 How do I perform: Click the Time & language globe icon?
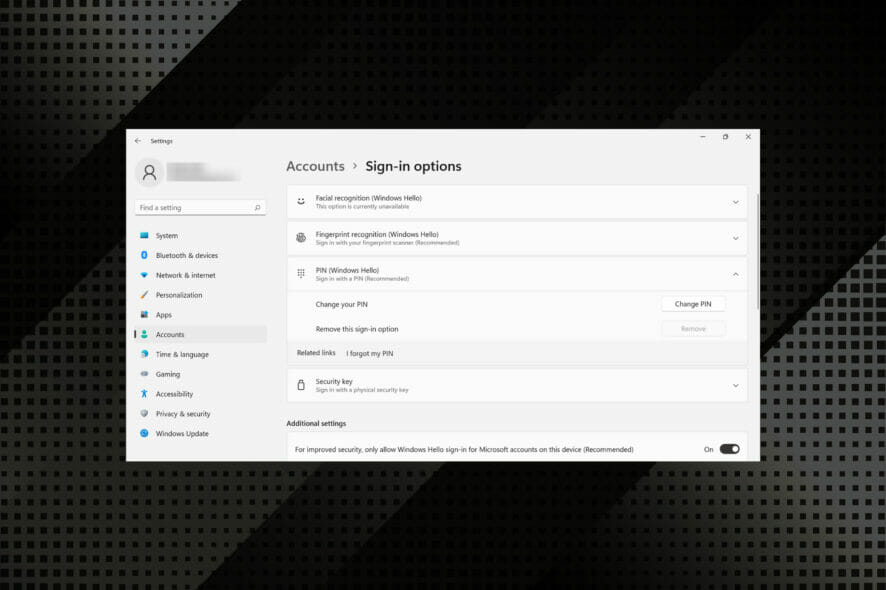coord(144,354)
